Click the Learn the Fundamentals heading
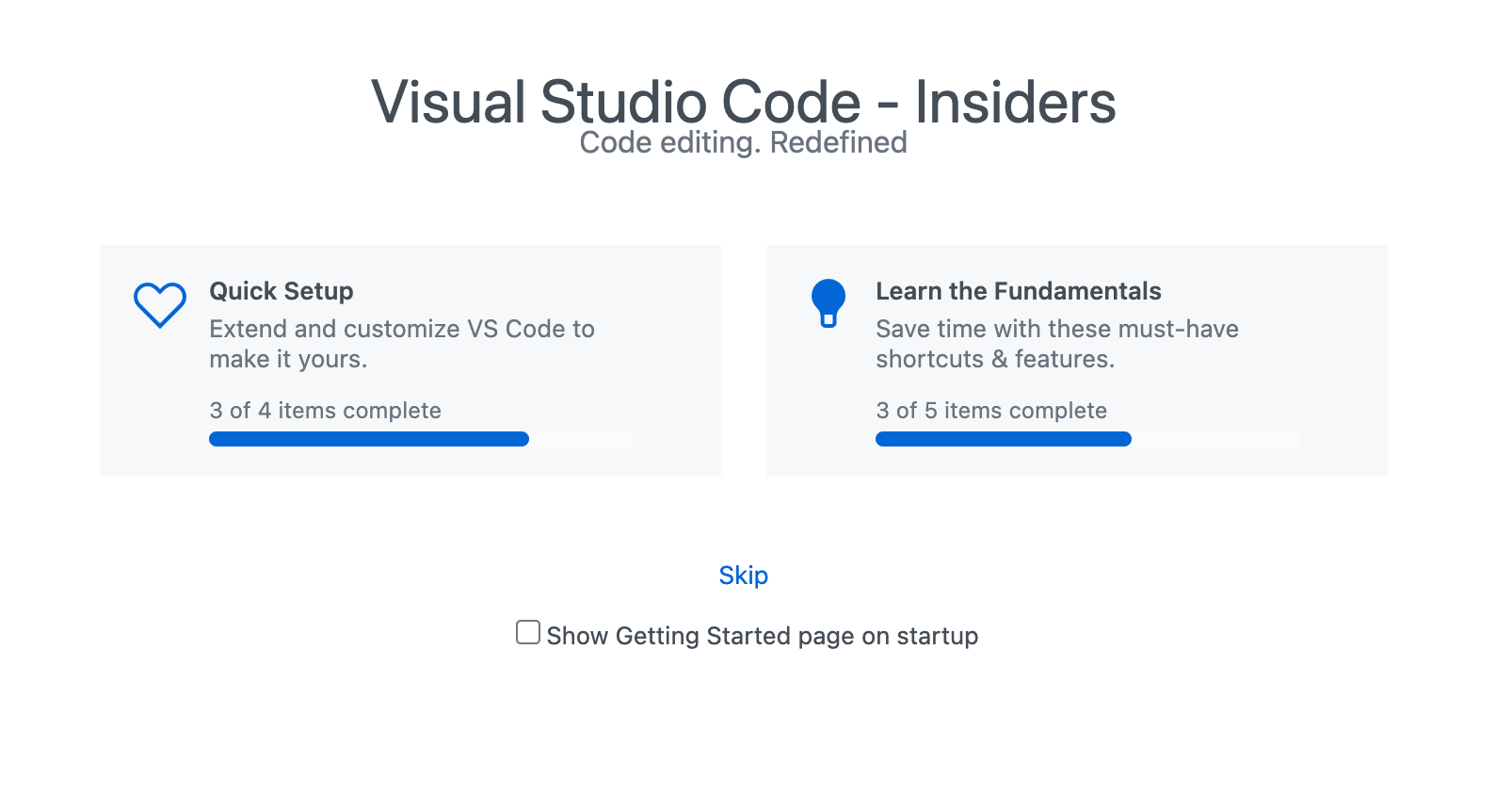Viewport: 1512px width, 812px height. coord(1020,292)
